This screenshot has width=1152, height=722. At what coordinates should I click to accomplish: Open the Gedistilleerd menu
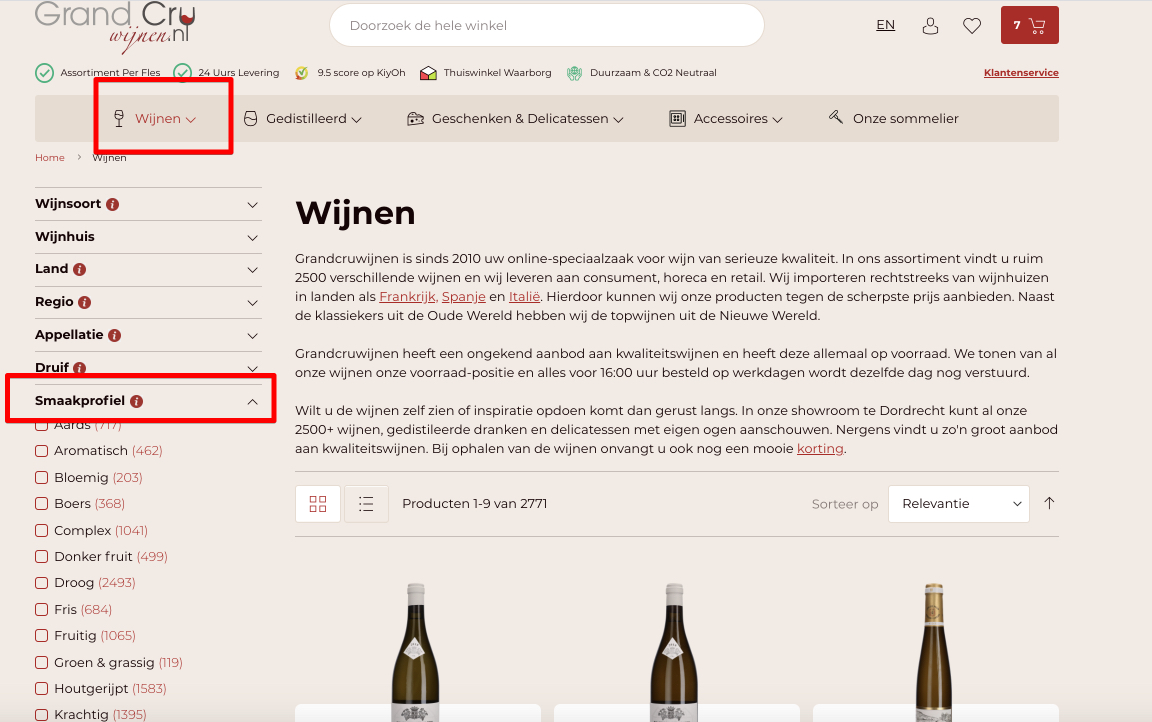pyautogui.click(x=302, y=119)
